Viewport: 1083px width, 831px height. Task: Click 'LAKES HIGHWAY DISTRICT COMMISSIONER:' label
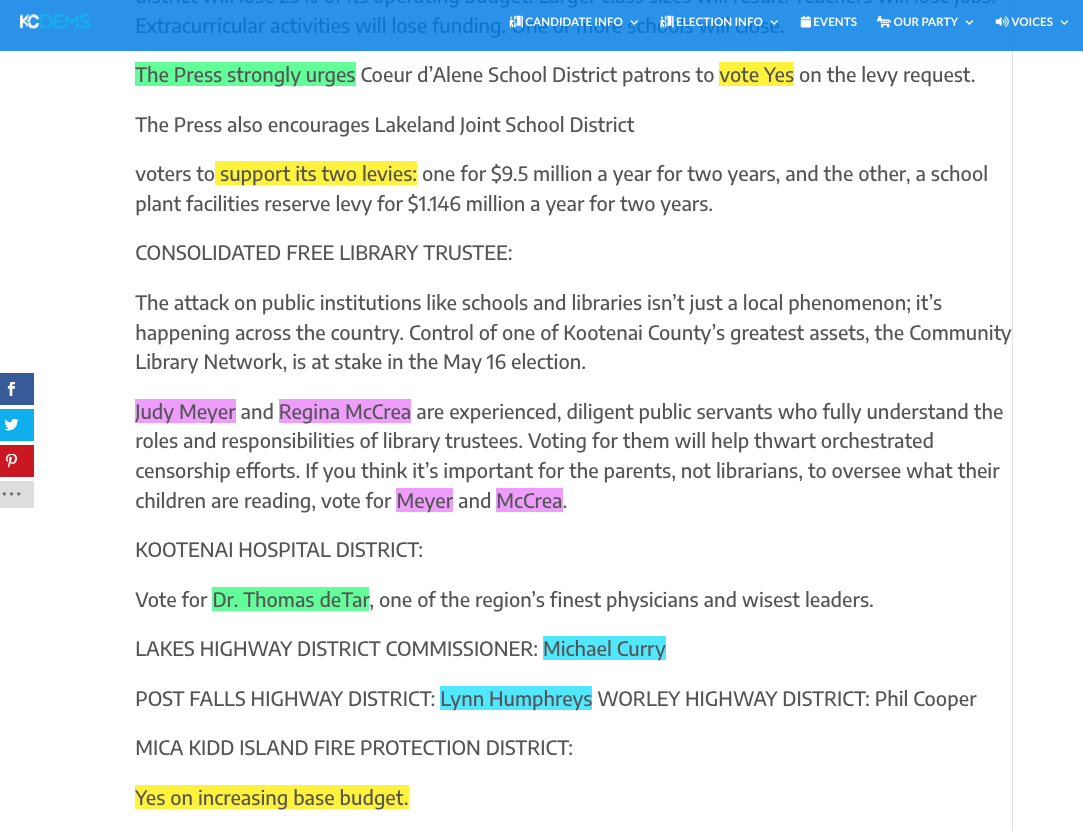click(336, 649)
